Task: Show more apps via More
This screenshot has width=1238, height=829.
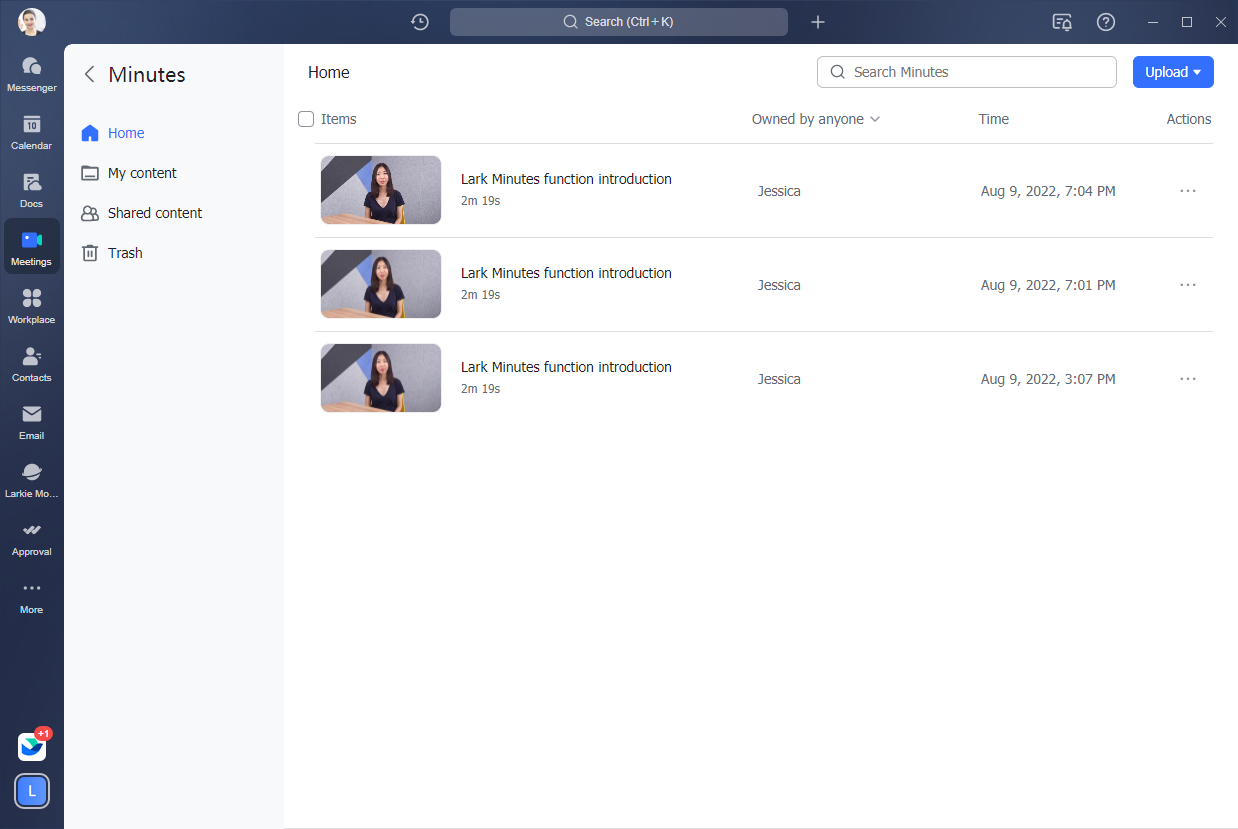Action: pos(31,595)
